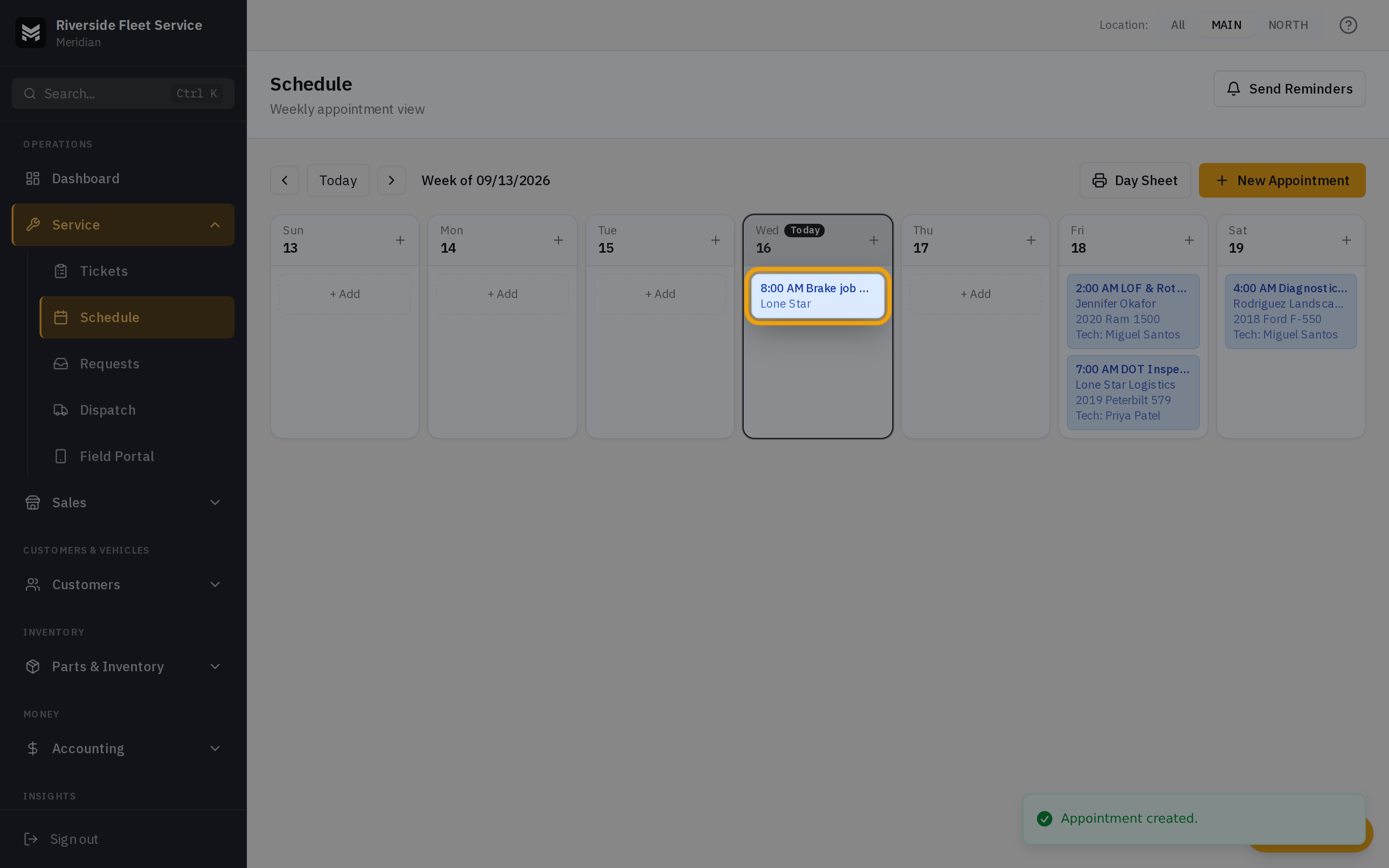Add appointment via plus icon on Sun 13
The width and height of the screenshot is (1389, 868).
400,240
